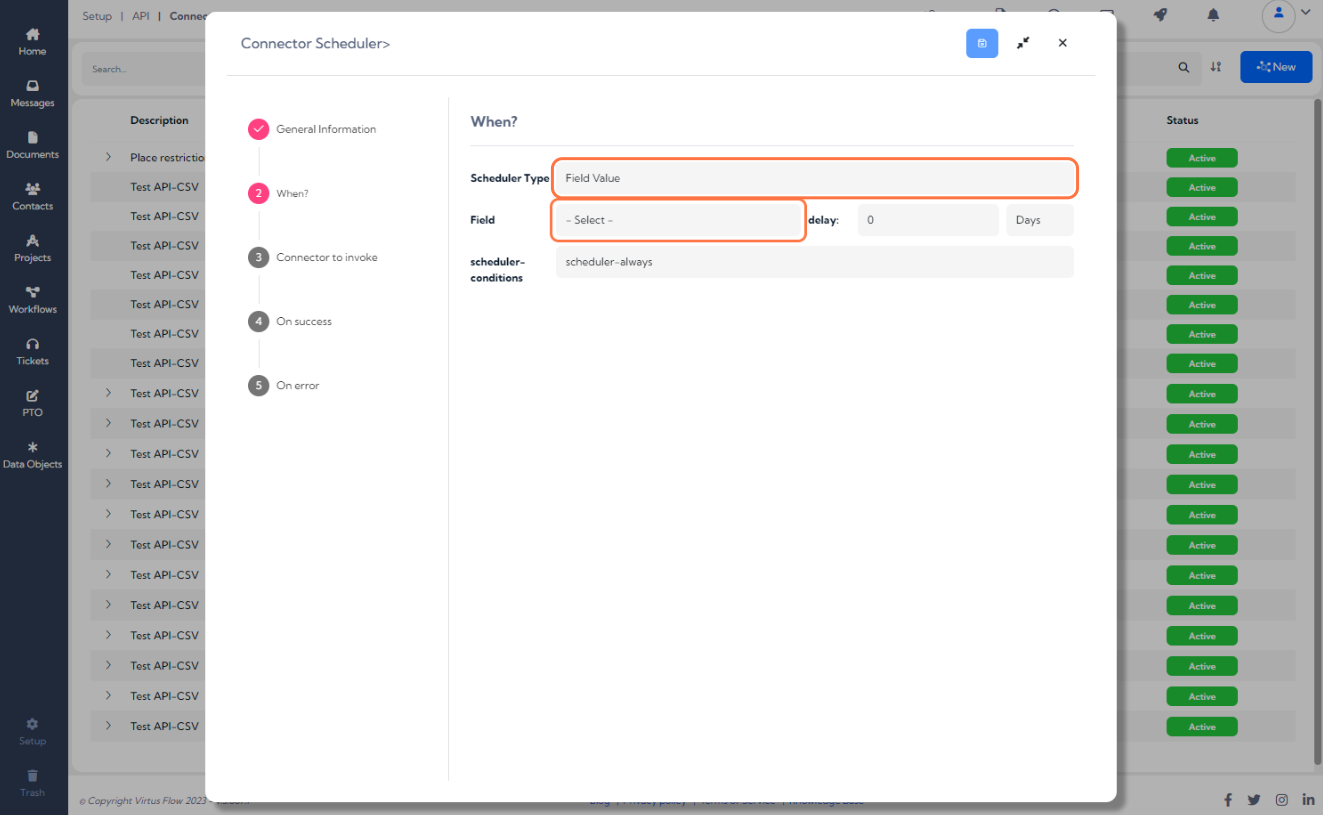The image size is (1323, 815).
Task: Shrink the modal with the collapse arrows icon
Action: 1023,43
